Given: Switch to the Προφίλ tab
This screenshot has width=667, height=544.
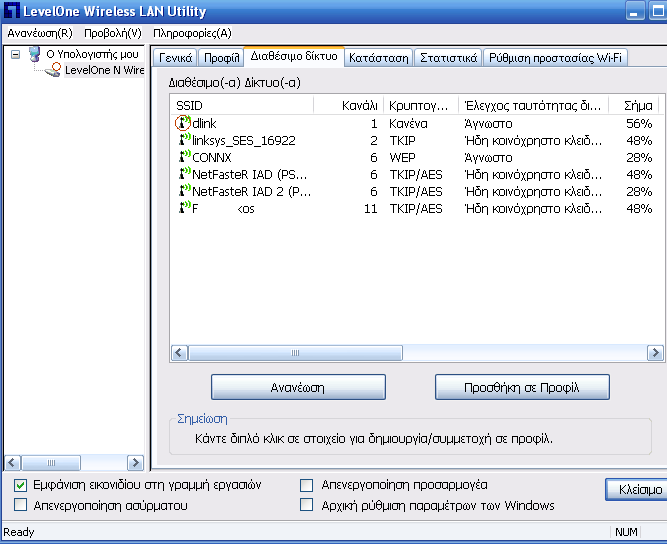Looking at the screenshot, I should (221, 58).
